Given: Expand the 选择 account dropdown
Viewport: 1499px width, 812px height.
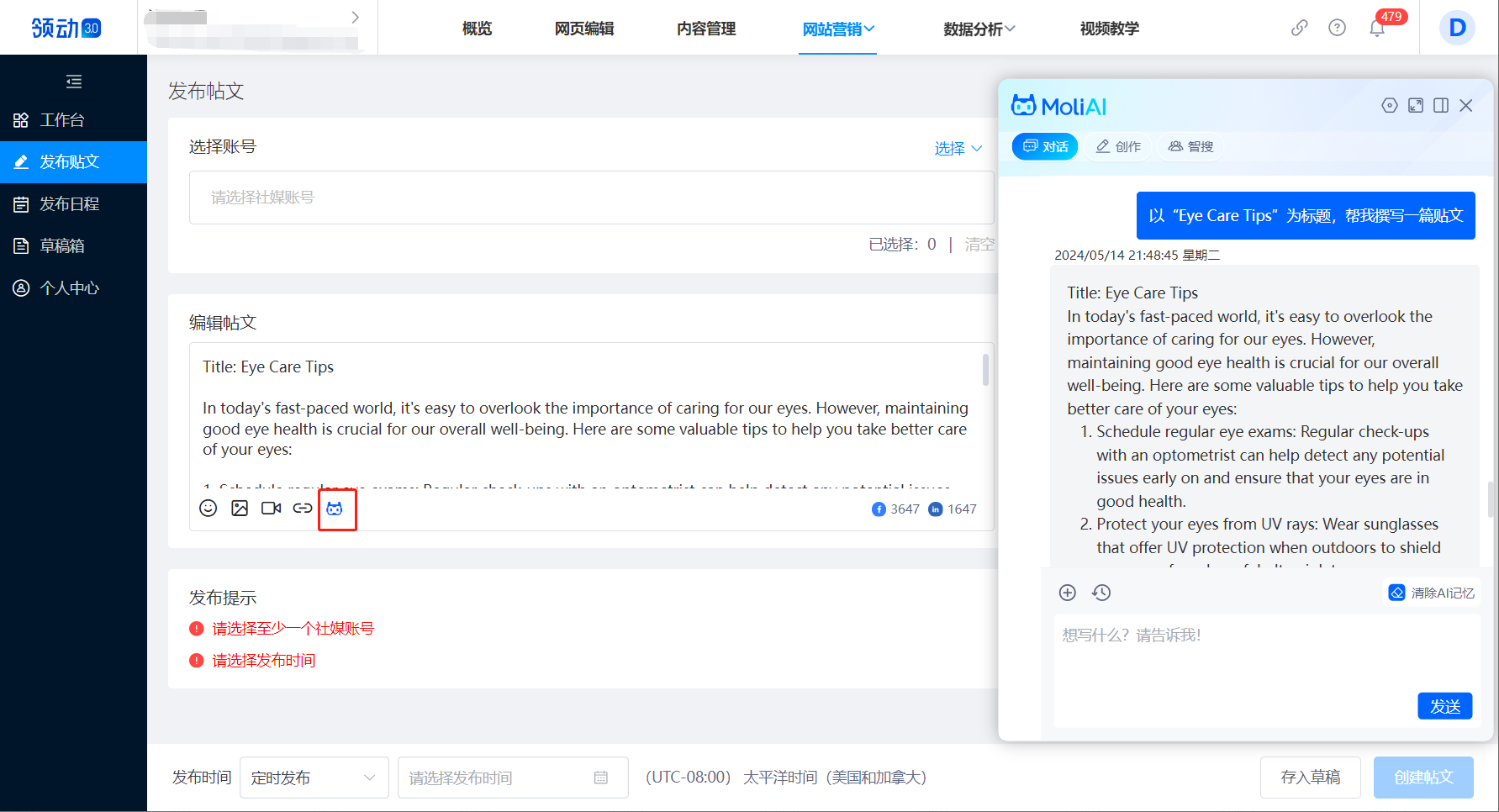Looking at the screenshot, I should [958, 149].
